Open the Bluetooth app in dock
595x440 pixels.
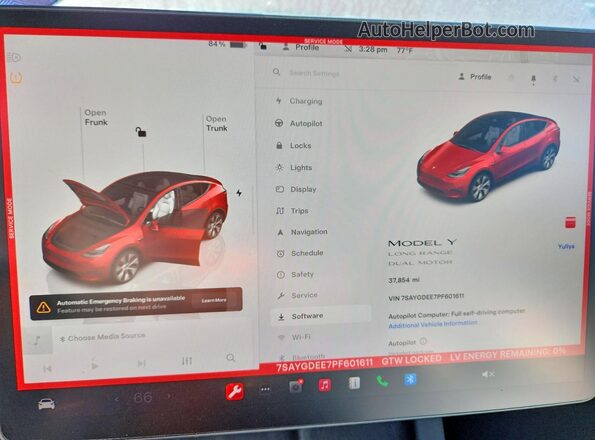coord(410,379)
